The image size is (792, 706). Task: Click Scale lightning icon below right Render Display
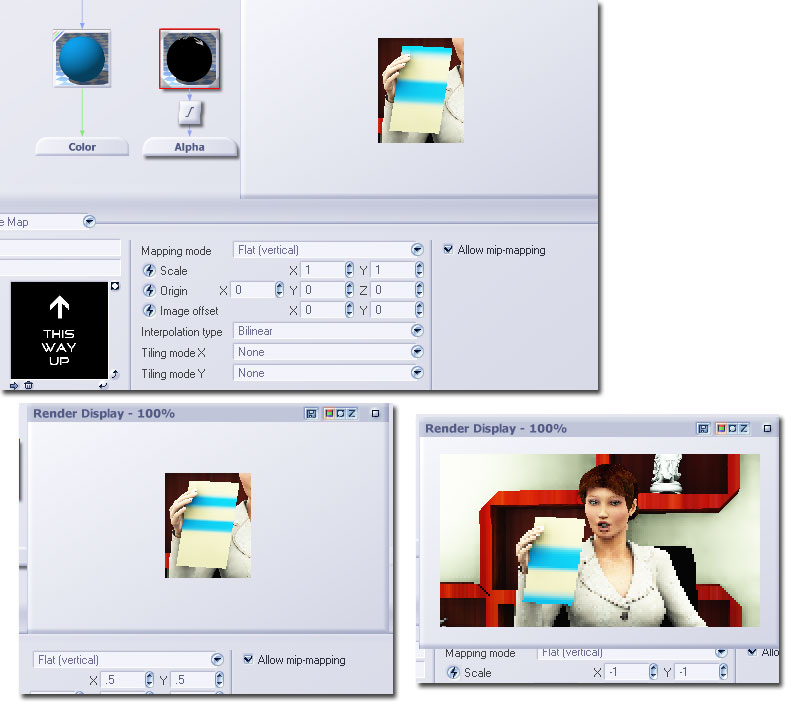(x=453, y=673)
